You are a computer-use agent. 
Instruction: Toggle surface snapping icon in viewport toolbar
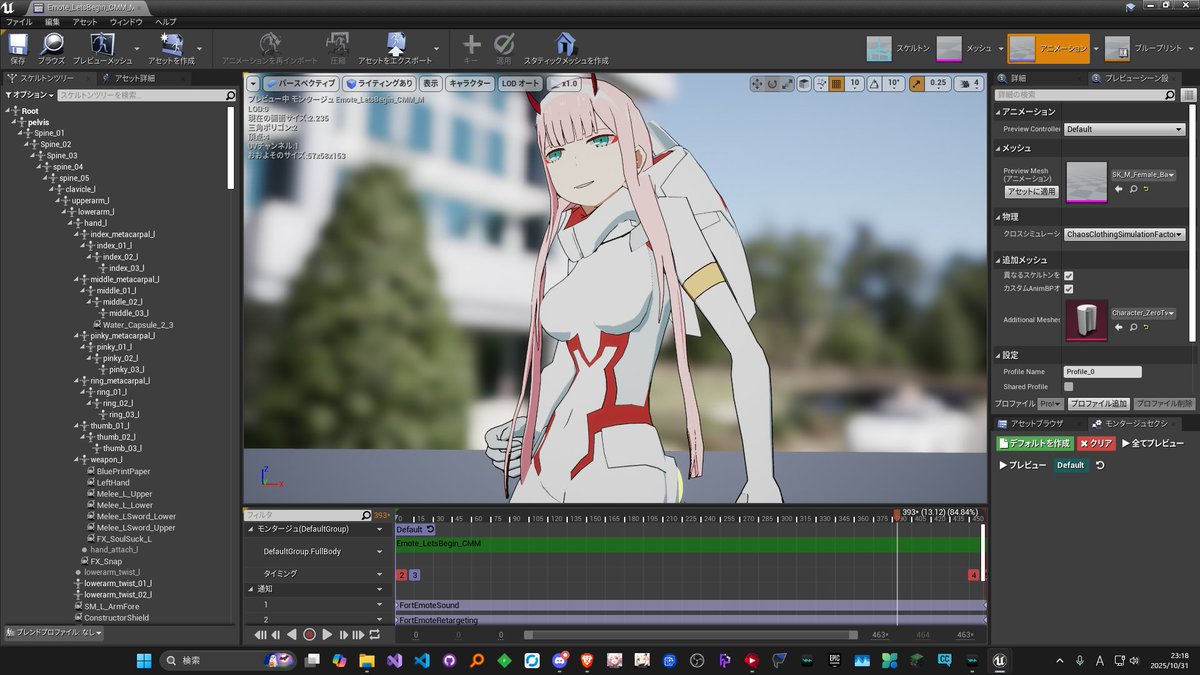click(x=821, y=84)
